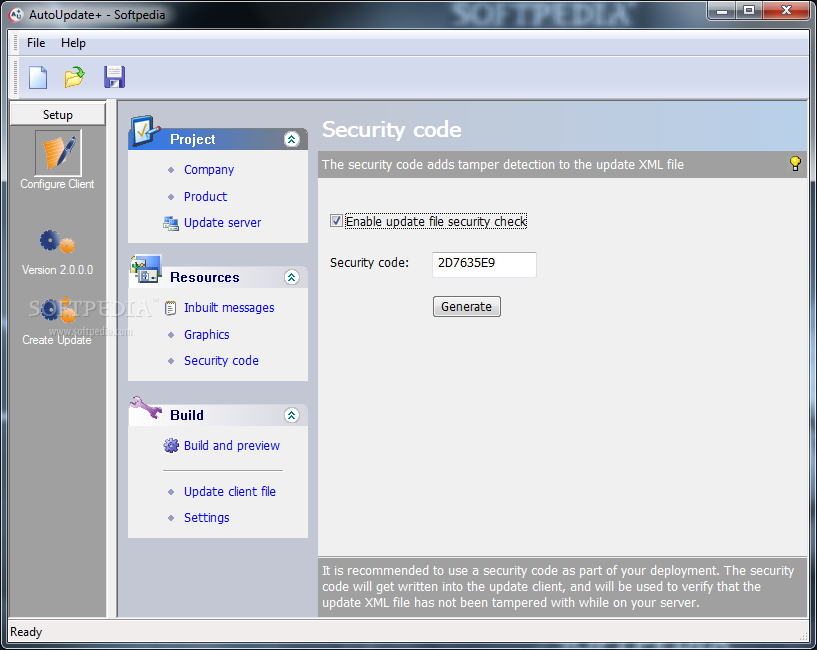
Task: Click the Inbuilt messages notepad icon
Action: (170, 309)
